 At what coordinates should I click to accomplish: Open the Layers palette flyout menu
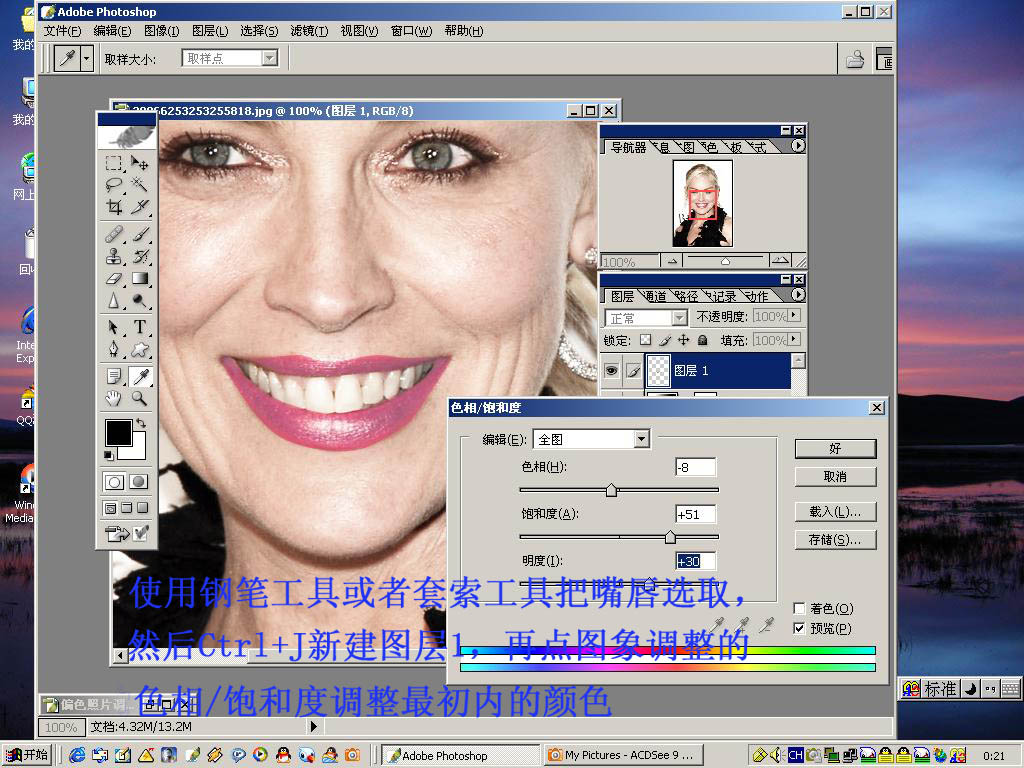798,295
